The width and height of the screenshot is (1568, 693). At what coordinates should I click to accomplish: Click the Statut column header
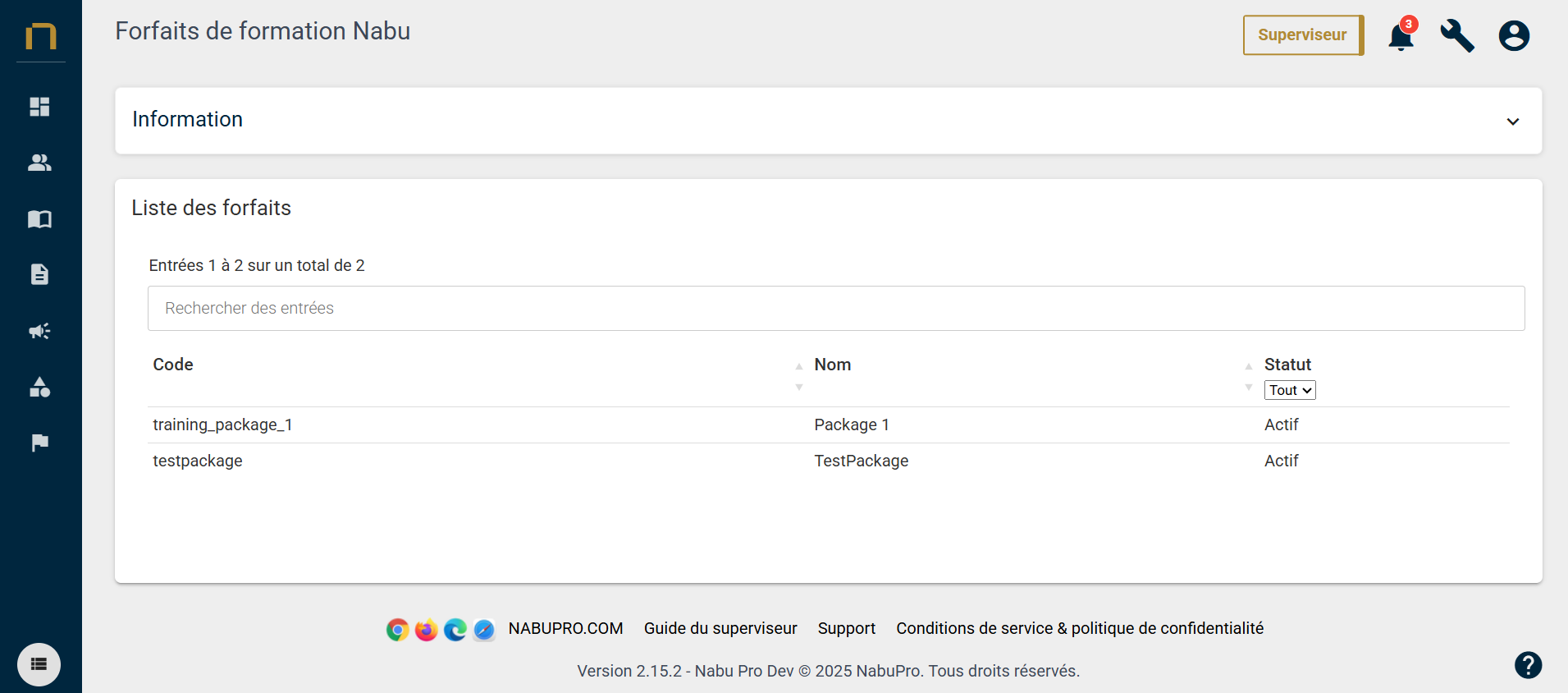click(x=1287, y=365)
